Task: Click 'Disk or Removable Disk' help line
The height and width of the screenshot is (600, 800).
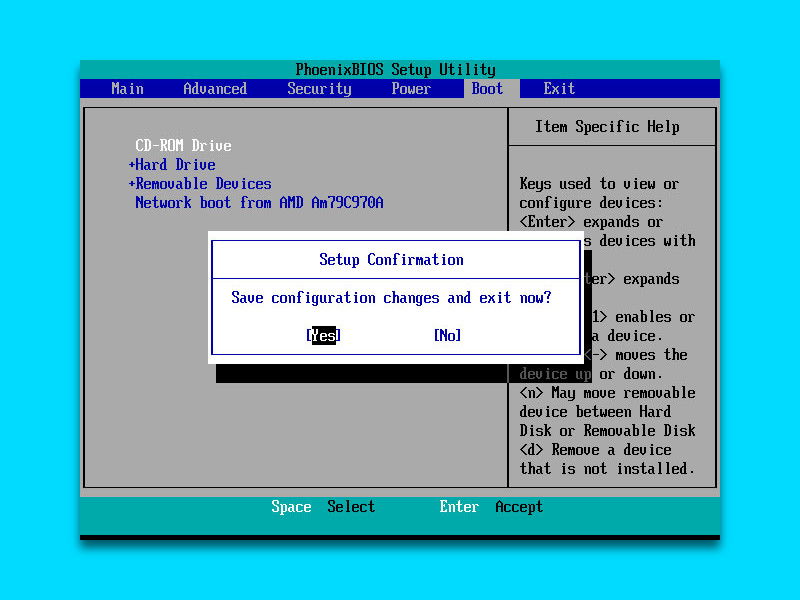Action: pos(607,431)
